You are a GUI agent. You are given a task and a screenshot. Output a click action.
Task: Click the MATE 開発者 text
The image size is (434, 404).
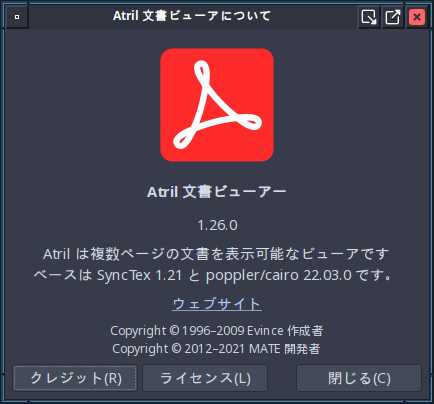pyautogui.click(x=285, y=349)
